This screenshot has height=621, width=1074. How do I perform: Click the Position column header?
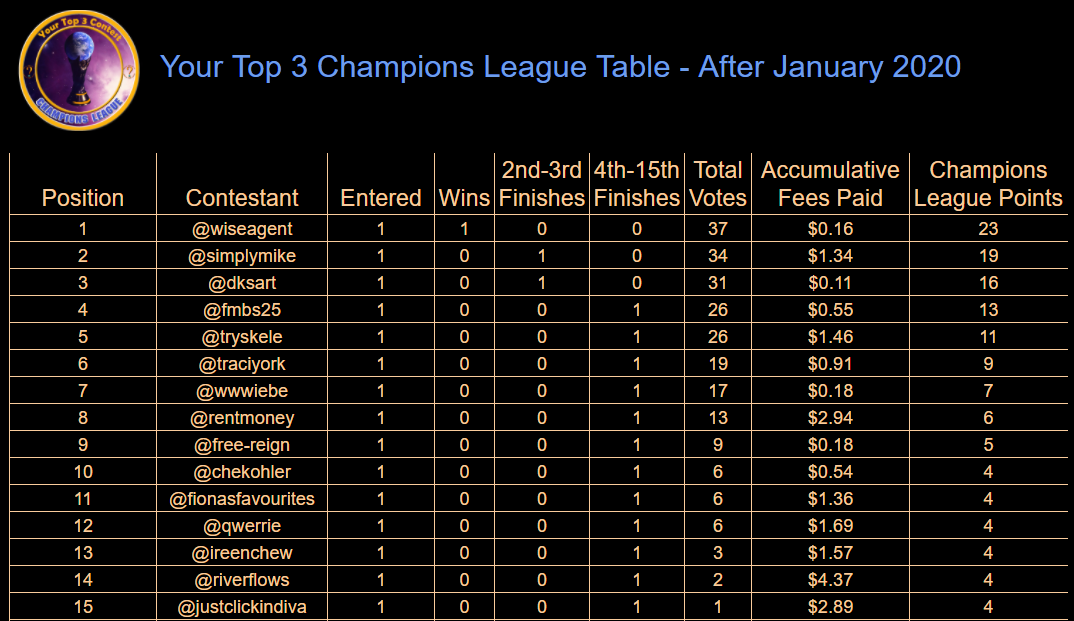click(x=83, y=198)
